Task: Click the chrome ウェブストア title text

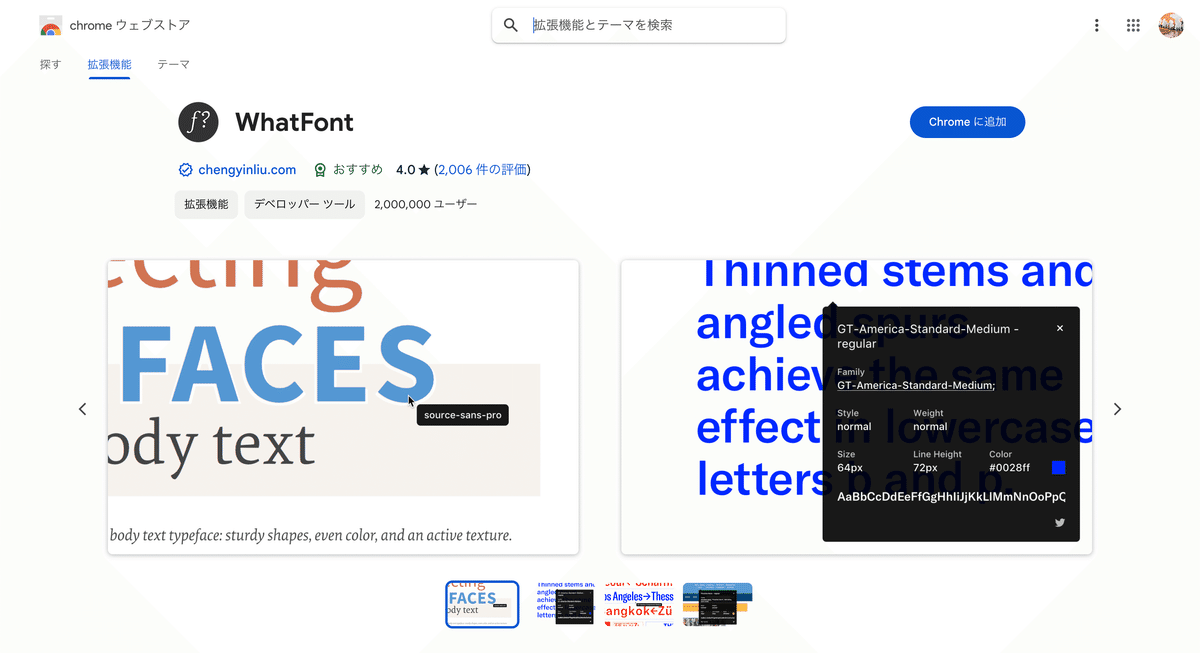Action: pyautogui.click(x=130, y=25)
